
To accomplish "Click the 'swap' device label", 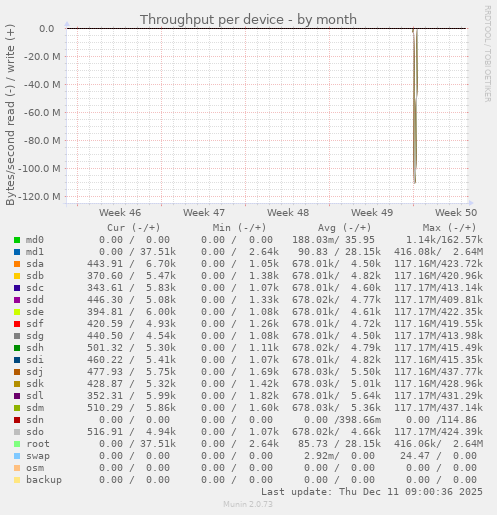I will pyautogui.click(x=38, y=456).
